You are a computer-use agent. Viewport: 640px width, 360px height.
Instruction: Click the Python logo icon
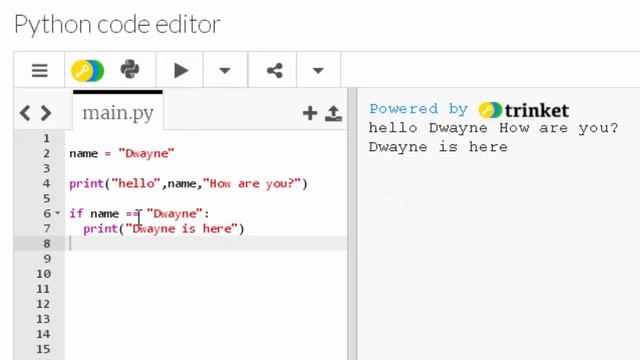point(130,69)
